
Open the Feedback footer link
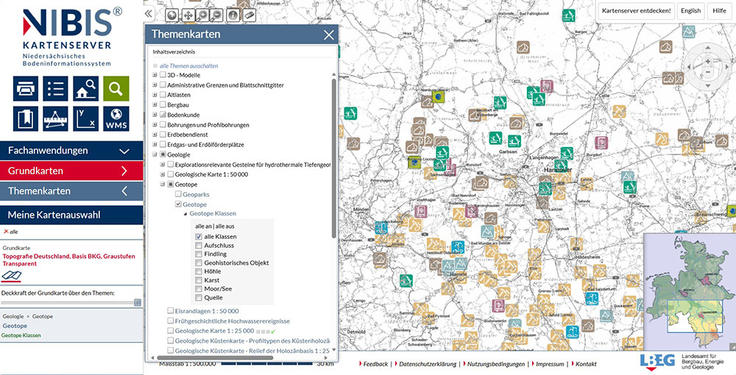coord(376,364)
